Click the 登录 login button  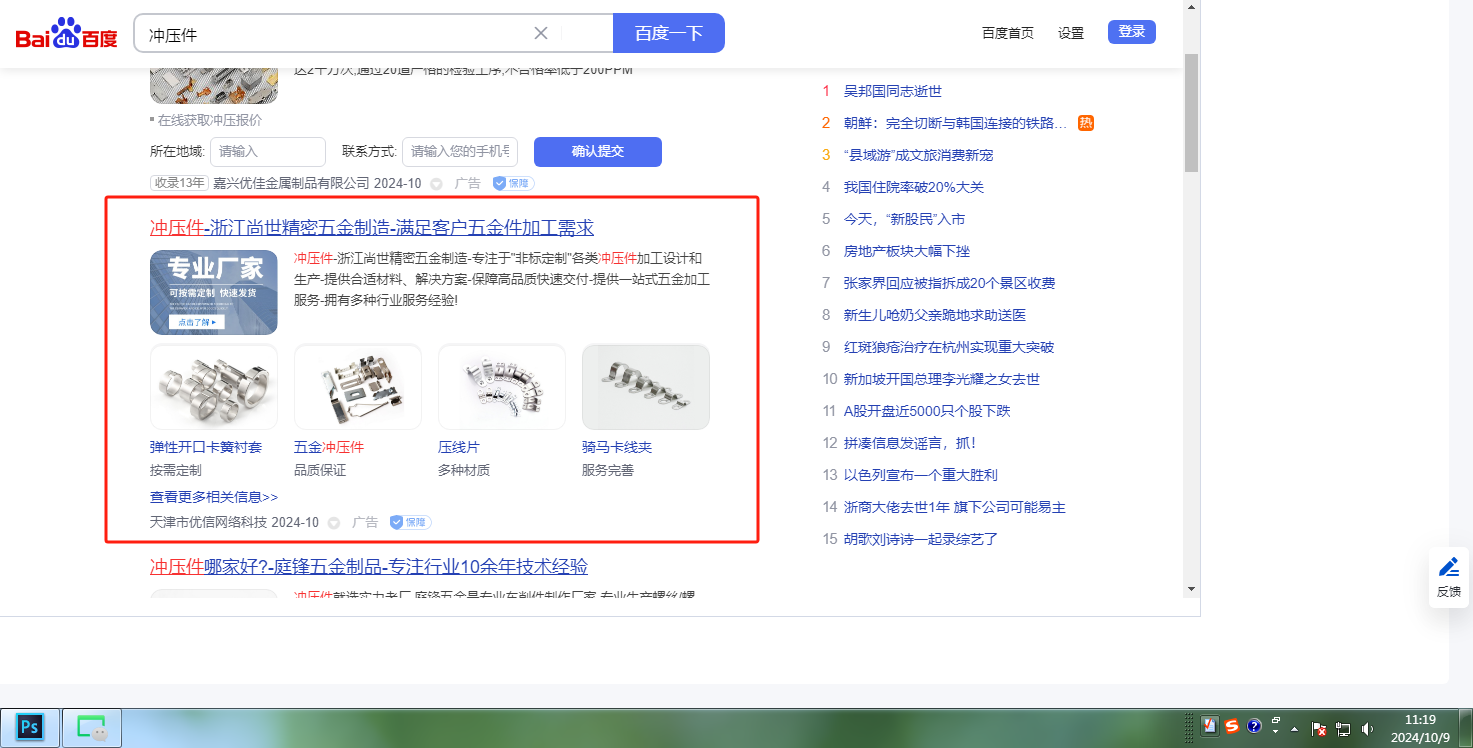coord(1132,32)
